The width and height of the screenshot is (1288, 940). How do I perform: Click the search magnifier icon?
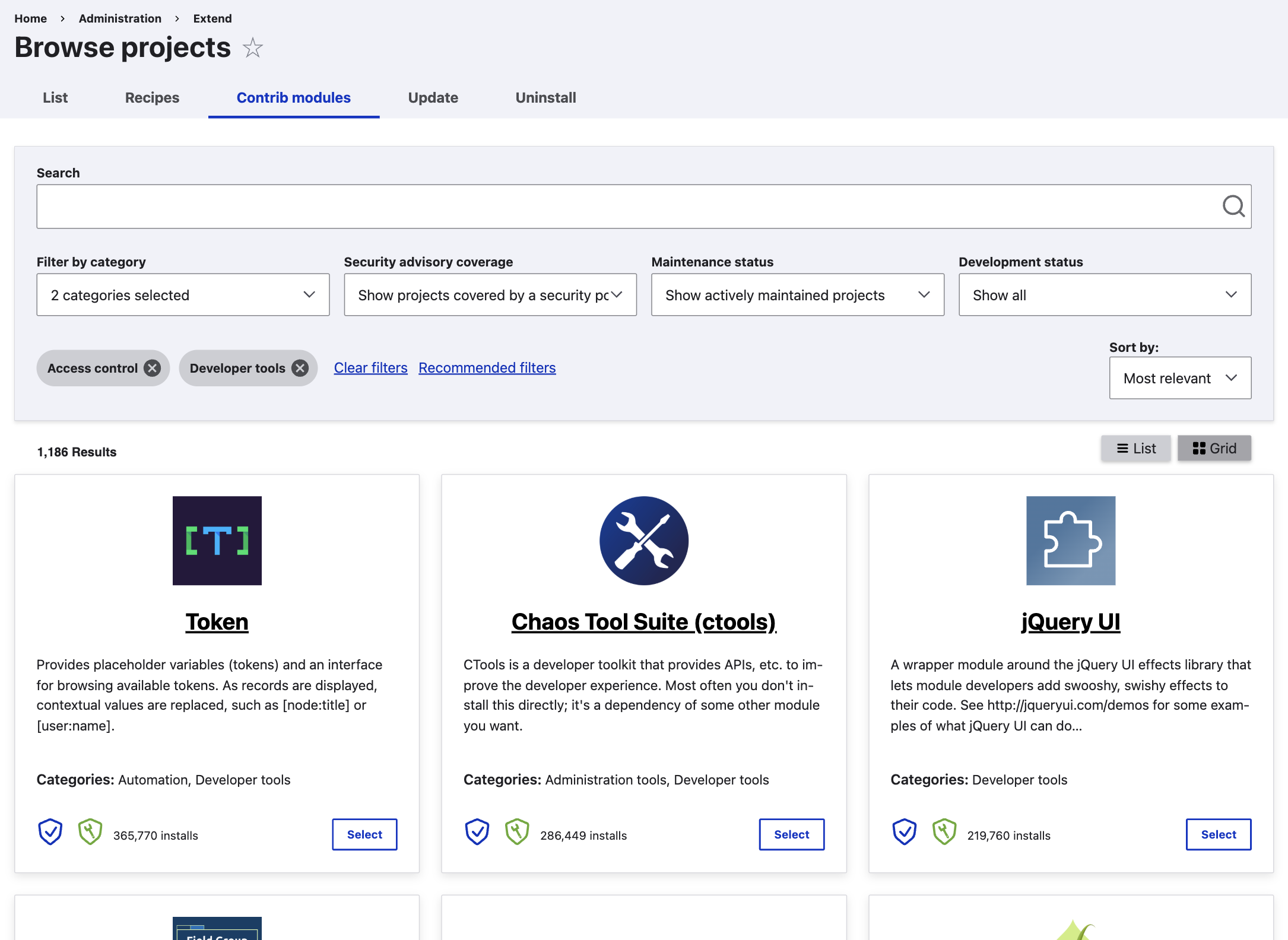point(1234,207)
